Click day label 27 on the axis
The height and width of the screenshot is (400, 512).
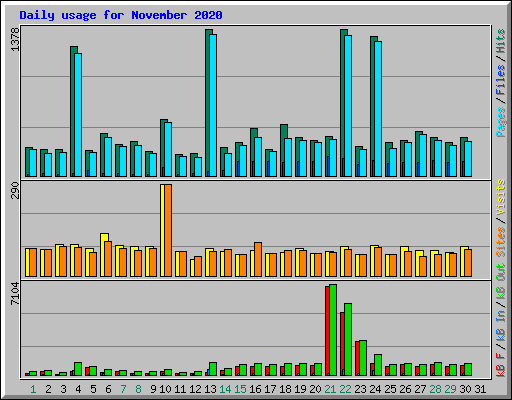[420, 389]
